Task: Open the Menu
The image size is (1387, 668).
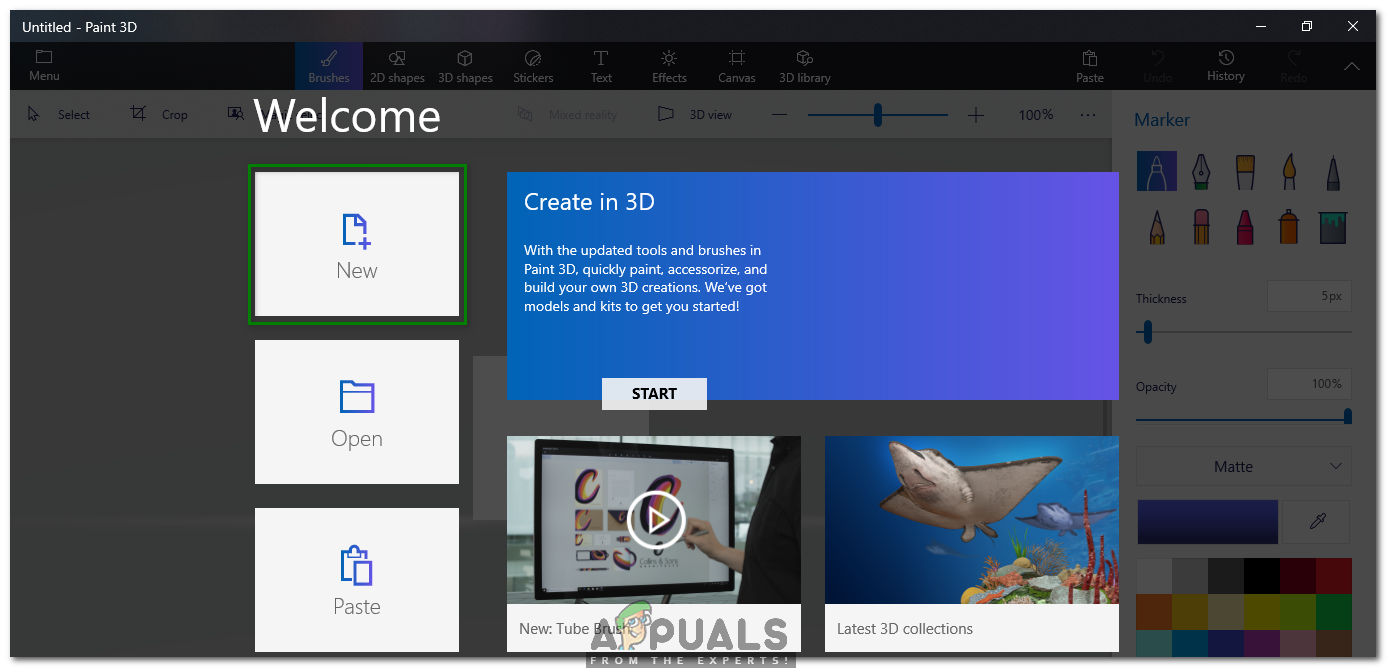Action: tap(43, 66)
